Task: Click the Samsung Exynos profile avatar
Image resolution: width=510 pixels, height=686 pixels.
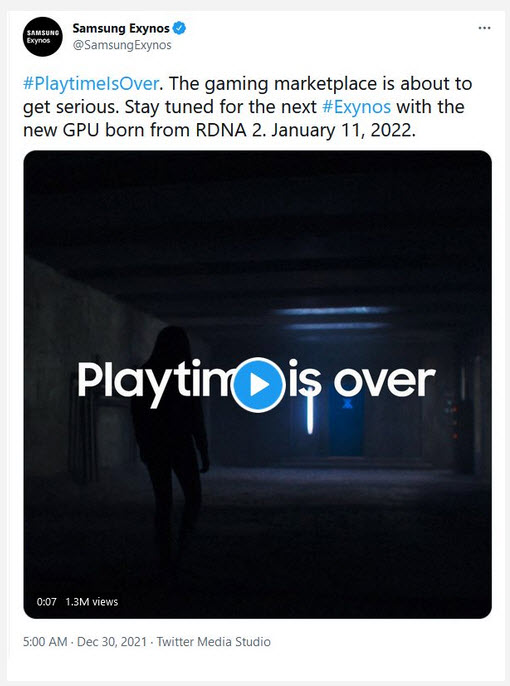Action: click(x=43, y=37)
